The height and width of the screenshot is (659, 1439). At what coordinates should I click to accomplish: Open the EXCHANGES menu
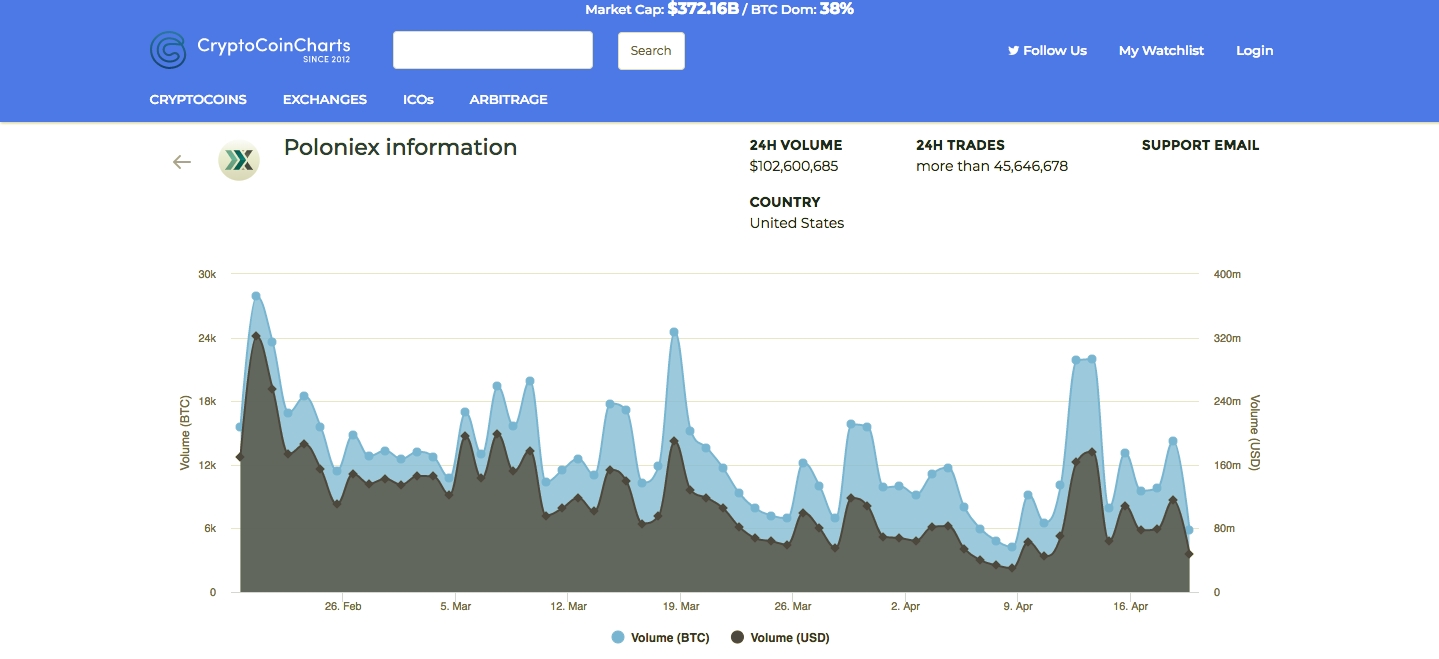[325, 100]
